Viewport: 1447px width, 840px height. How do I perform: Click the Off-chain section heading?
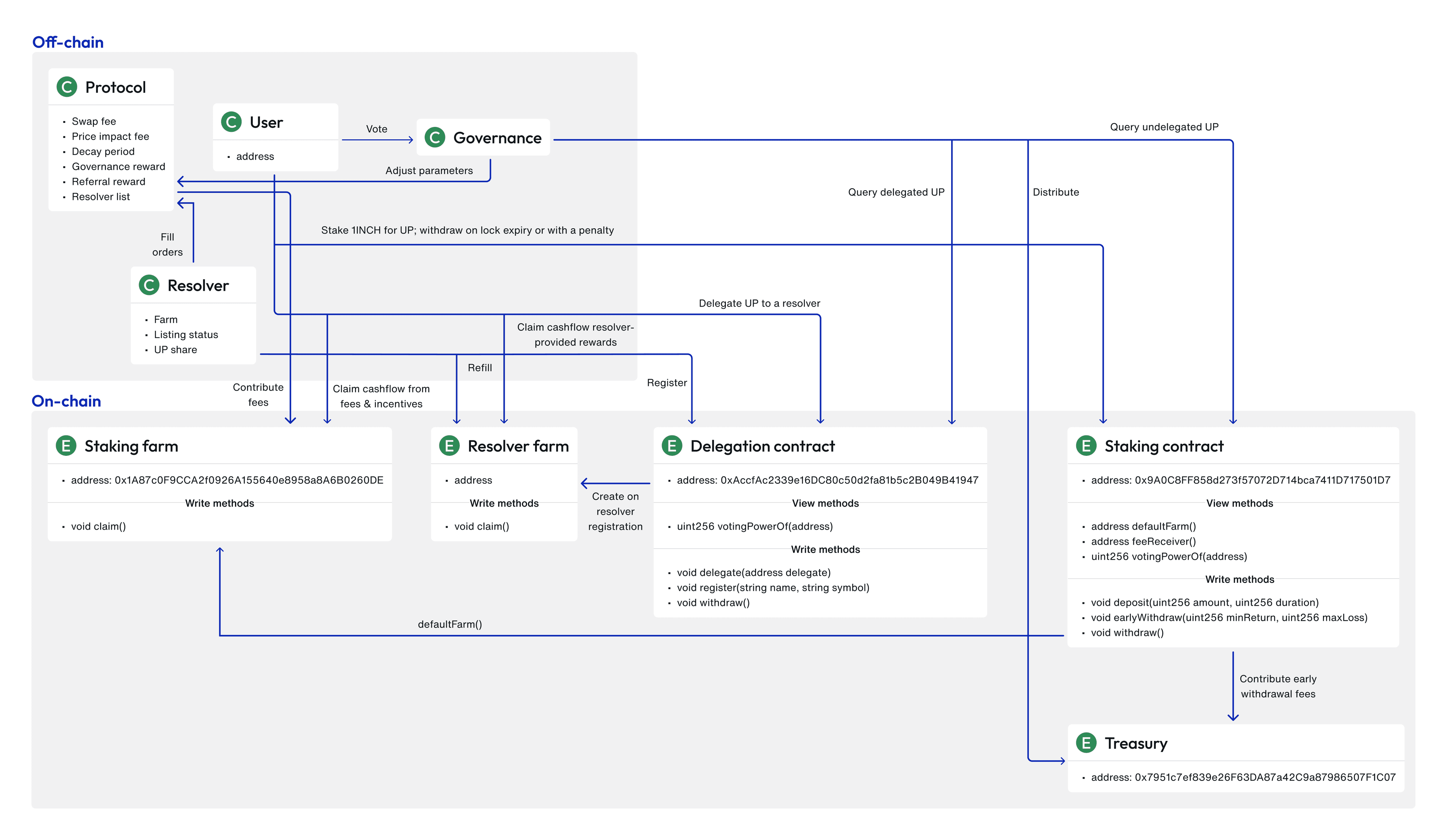point(68,43)
